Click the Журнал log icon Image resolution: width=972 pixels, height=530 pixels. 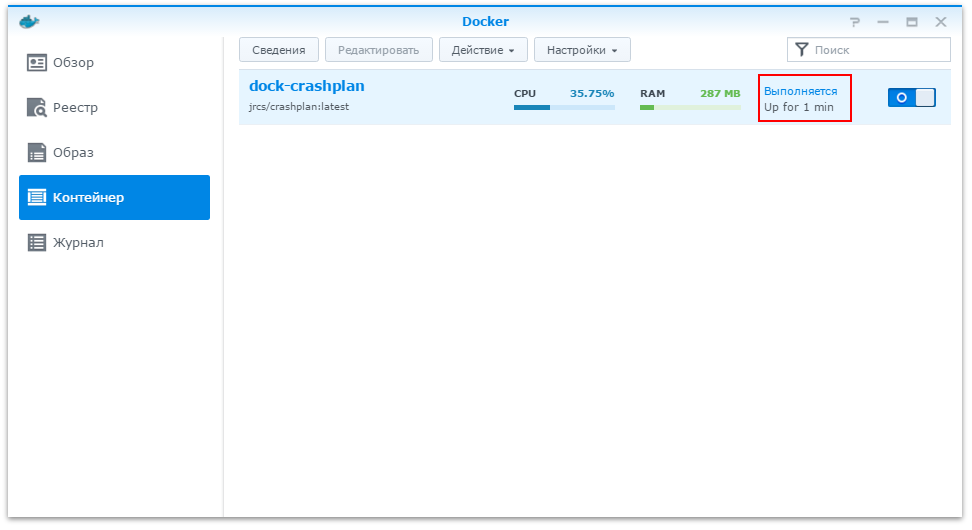[37, 242]
